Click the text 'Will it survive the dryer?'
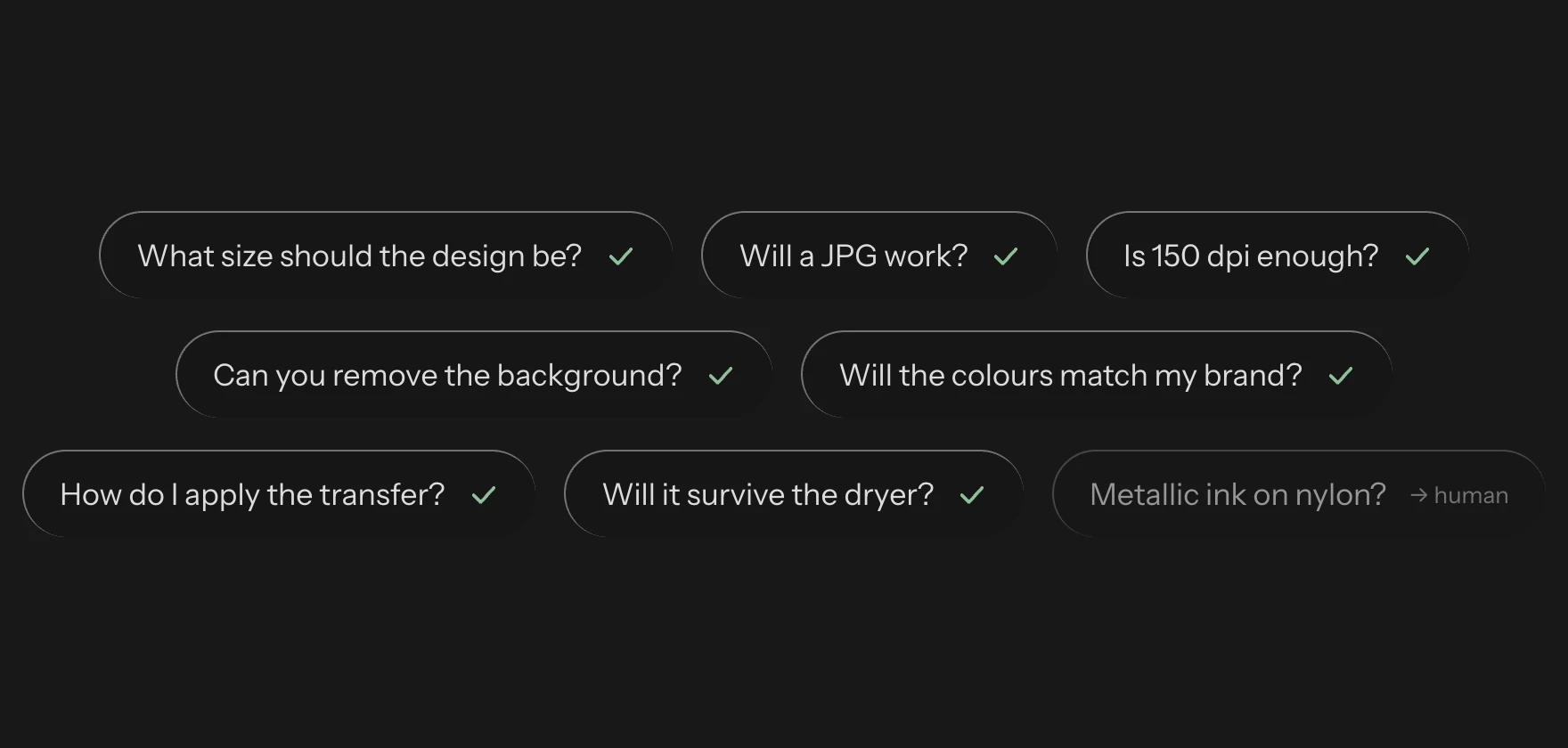 (x=768, y=494)
